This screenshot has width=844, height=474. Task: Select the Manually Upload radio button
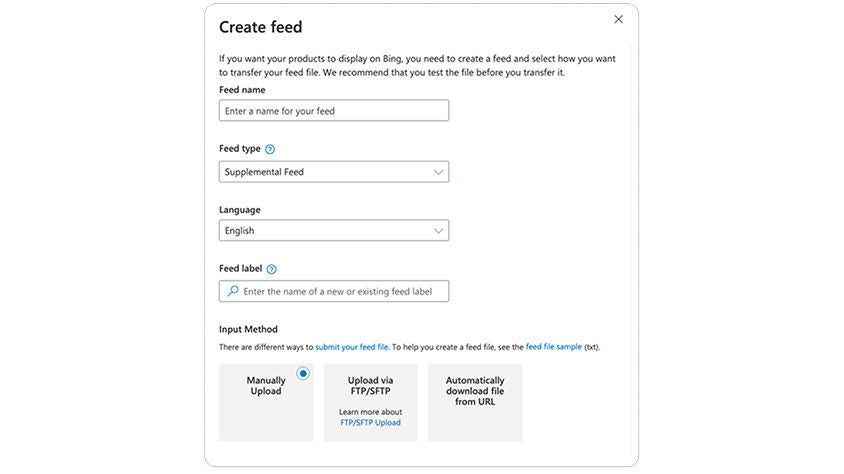coord(303,374)
